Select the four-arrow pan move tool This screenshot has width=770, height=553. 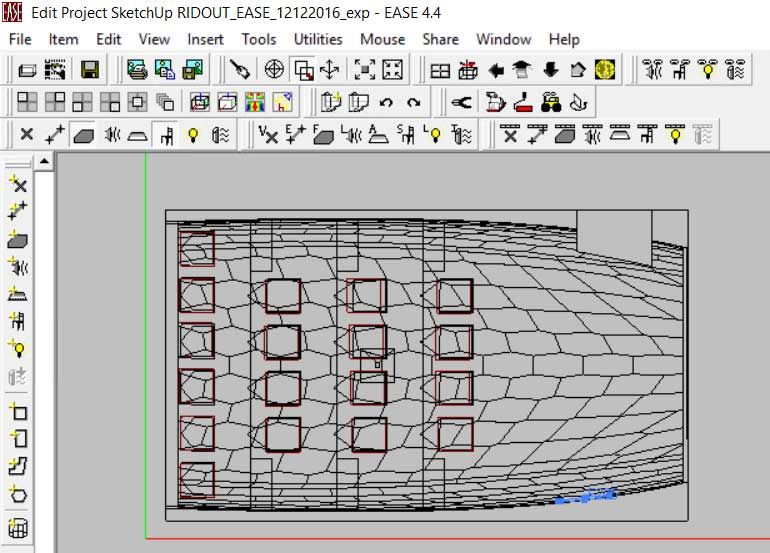tap(330, 70)
